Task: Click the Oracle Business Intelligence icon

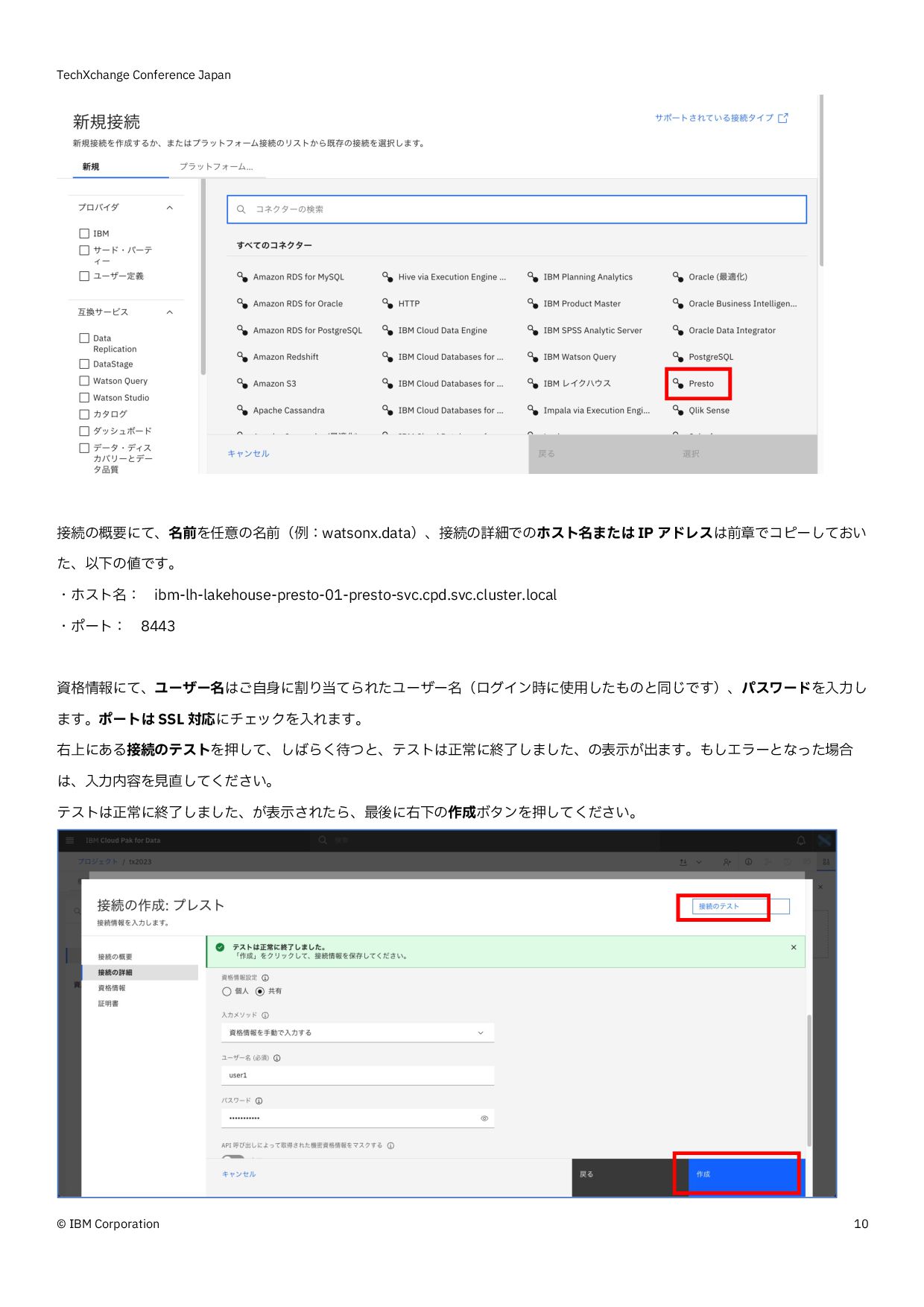Action: tap(678, 303)
